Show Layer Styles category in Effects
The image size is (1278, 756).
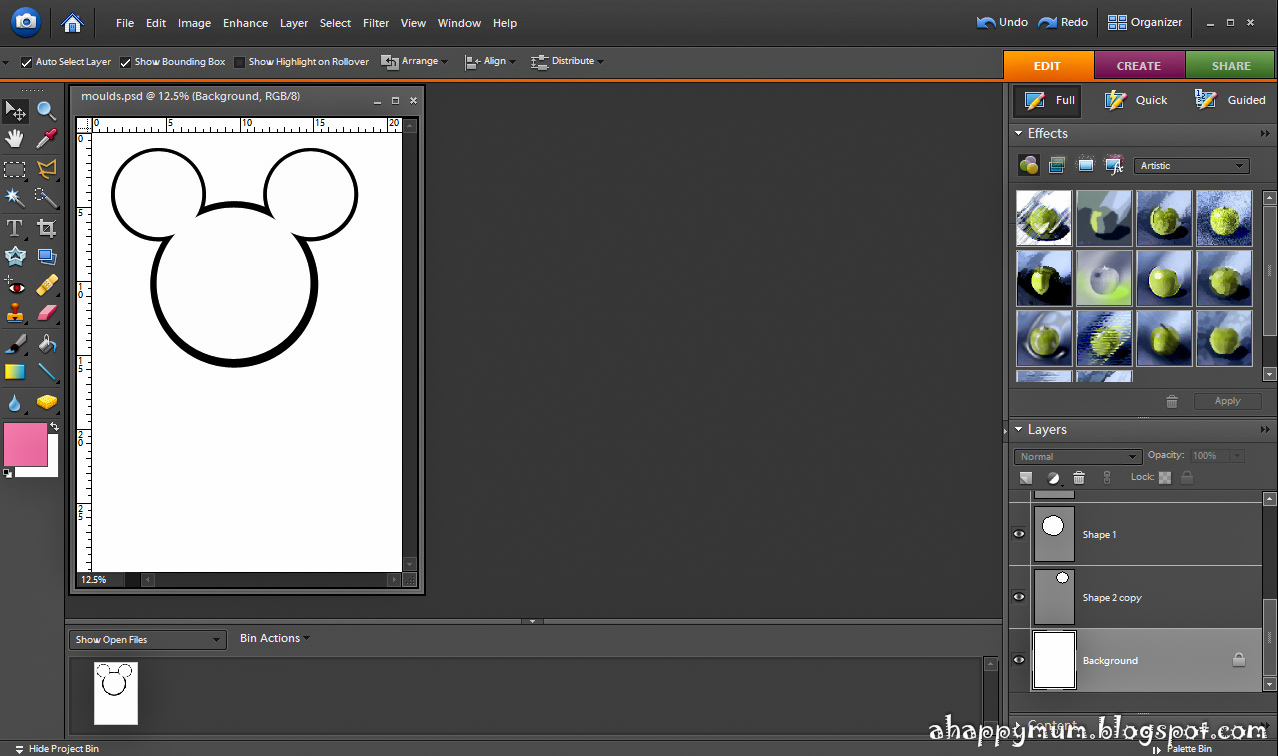(x=1057, y=165)
